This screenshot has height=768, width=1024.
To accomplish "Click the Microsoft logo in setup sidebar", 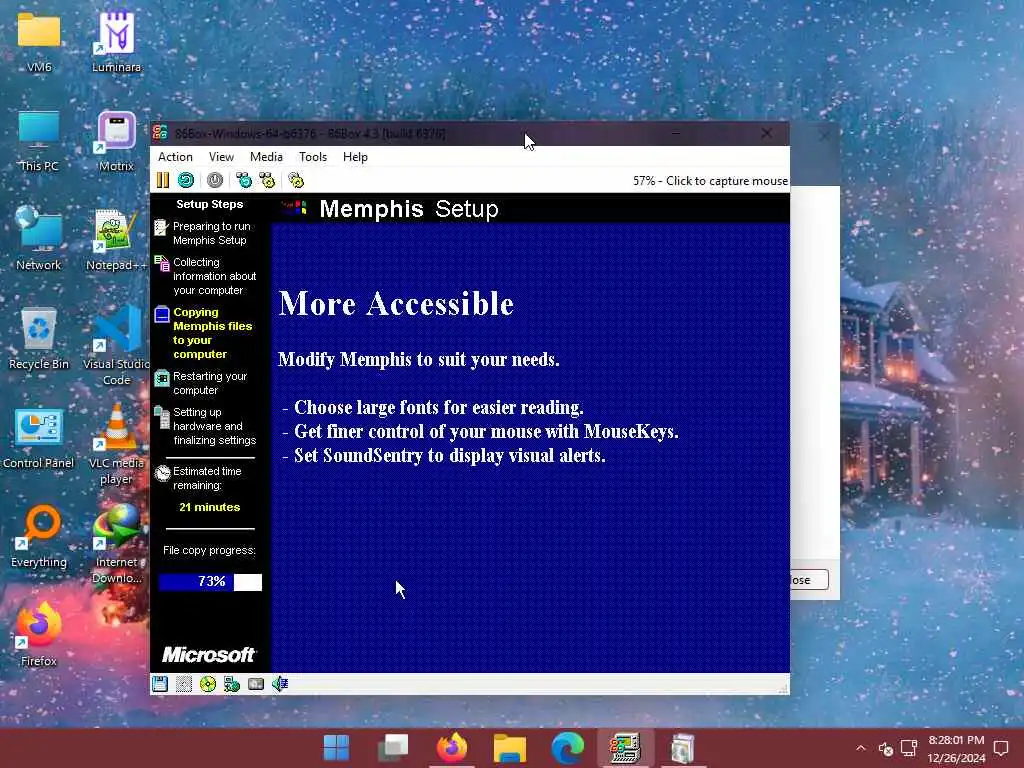I will coord(209,654).
